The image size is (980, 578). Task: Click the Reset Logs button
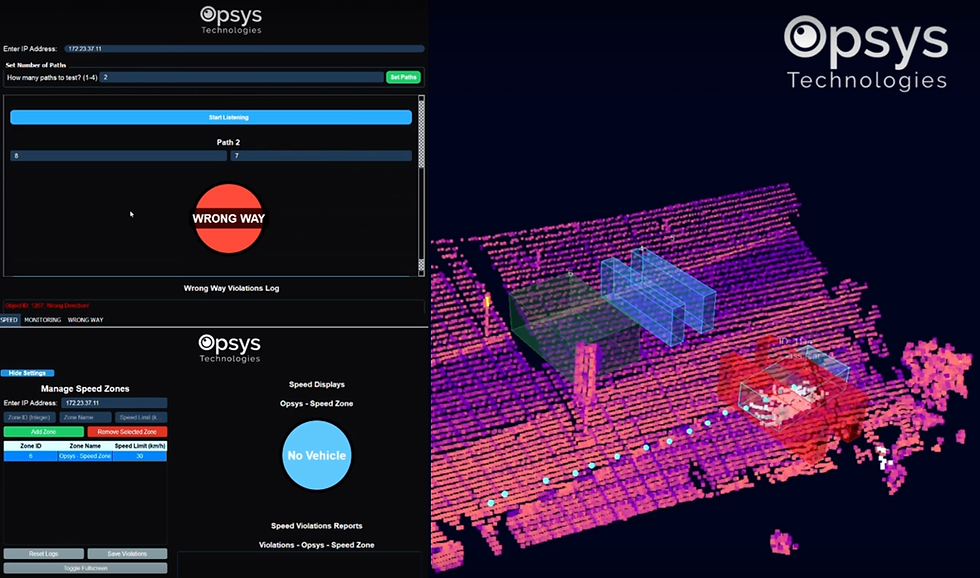pos(44,554)
